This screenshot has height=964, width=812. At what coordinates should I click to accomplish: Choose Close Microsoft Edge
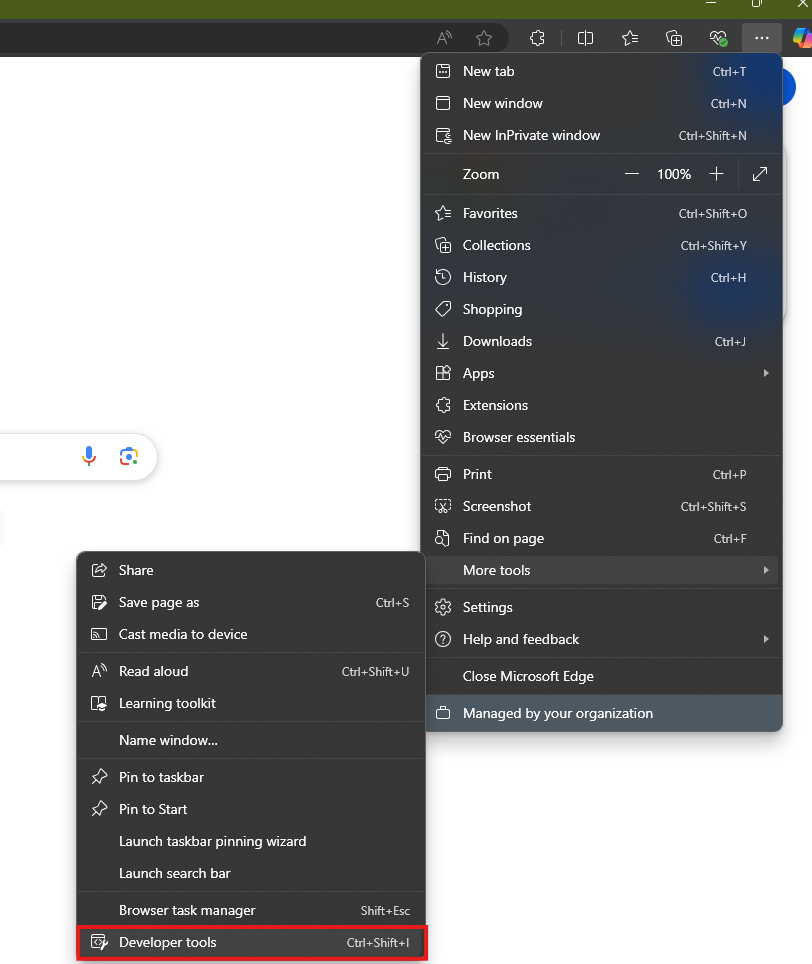click(528, 676)
